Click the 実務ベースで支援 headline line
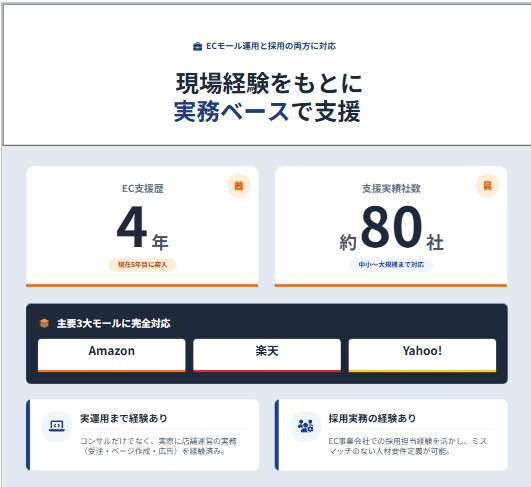531x487 pixels. (267, 111)
